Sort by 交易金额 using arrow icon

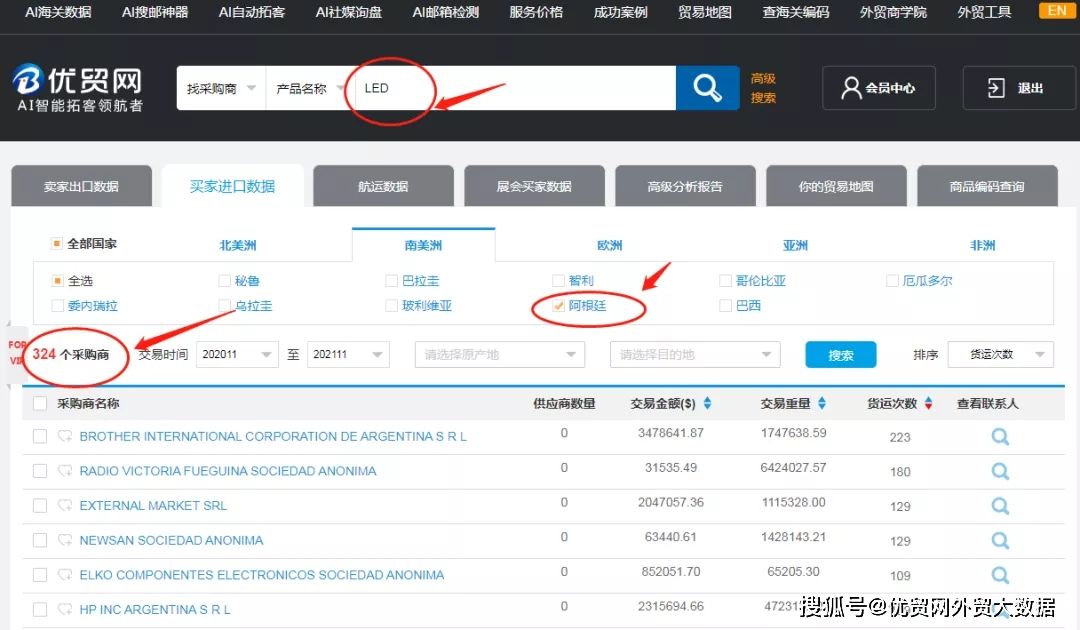pyautogui.click(x=707, y=403)
